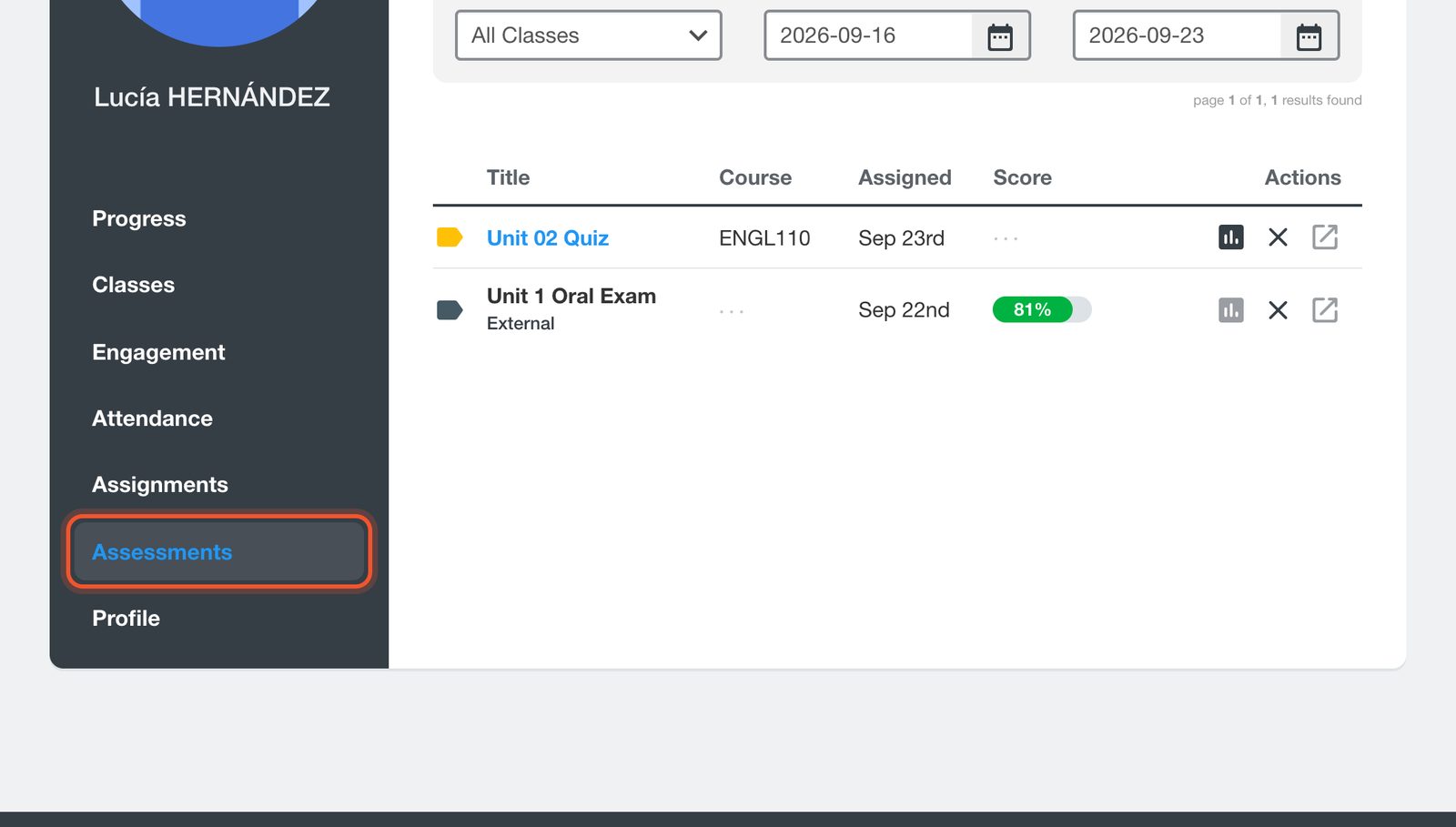
Task: Select Engagement in the sidebar
Action: [x=158, y=352]
